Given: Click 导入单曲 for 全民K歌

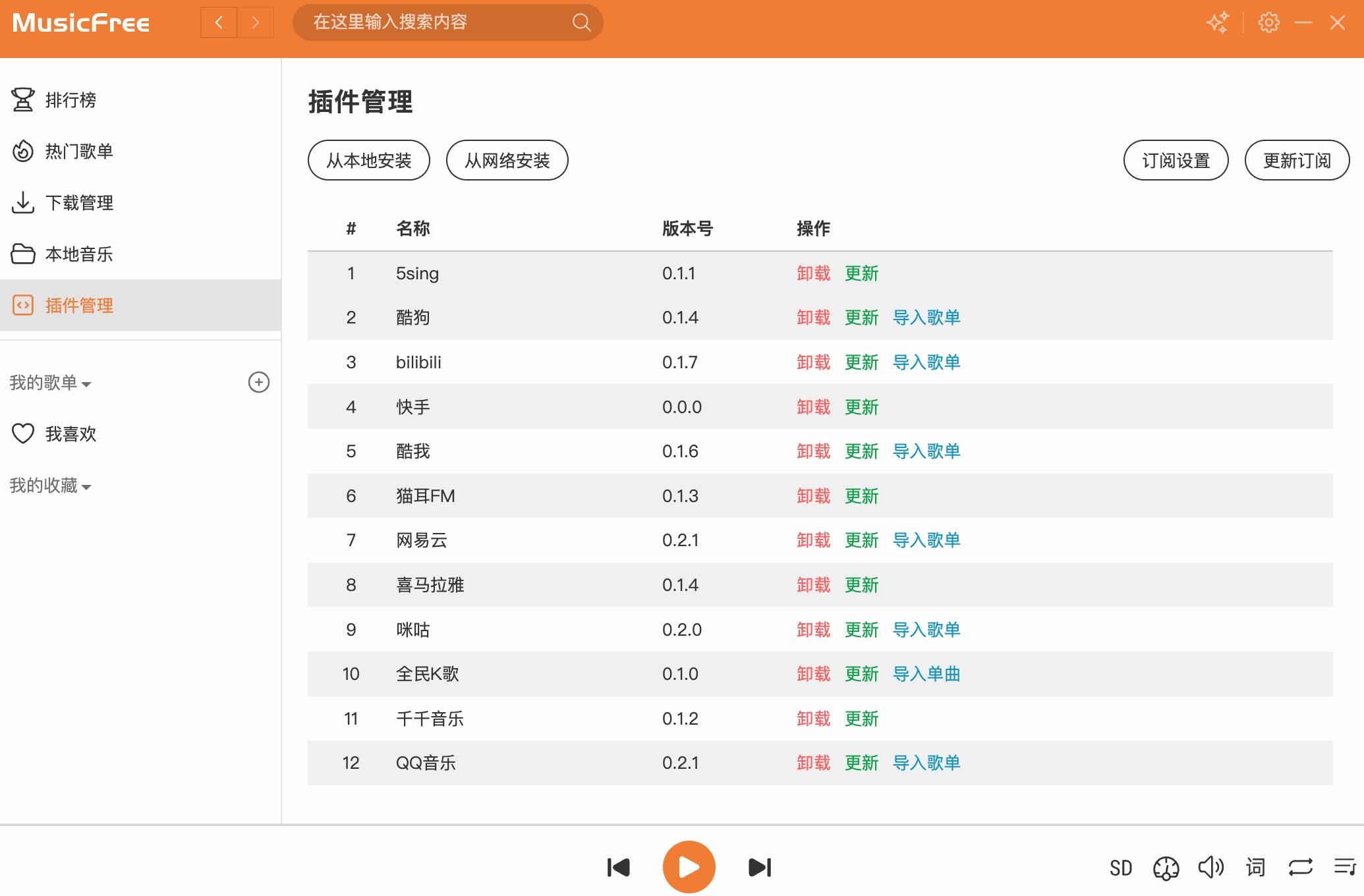Looking at the screenshot, I should 926,674.
